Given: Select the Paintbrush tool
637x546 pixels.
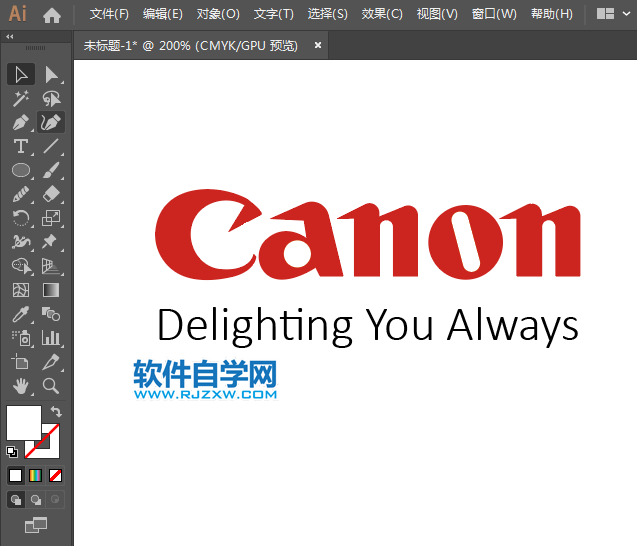Looking at the screenshot, I should [51, 170].
